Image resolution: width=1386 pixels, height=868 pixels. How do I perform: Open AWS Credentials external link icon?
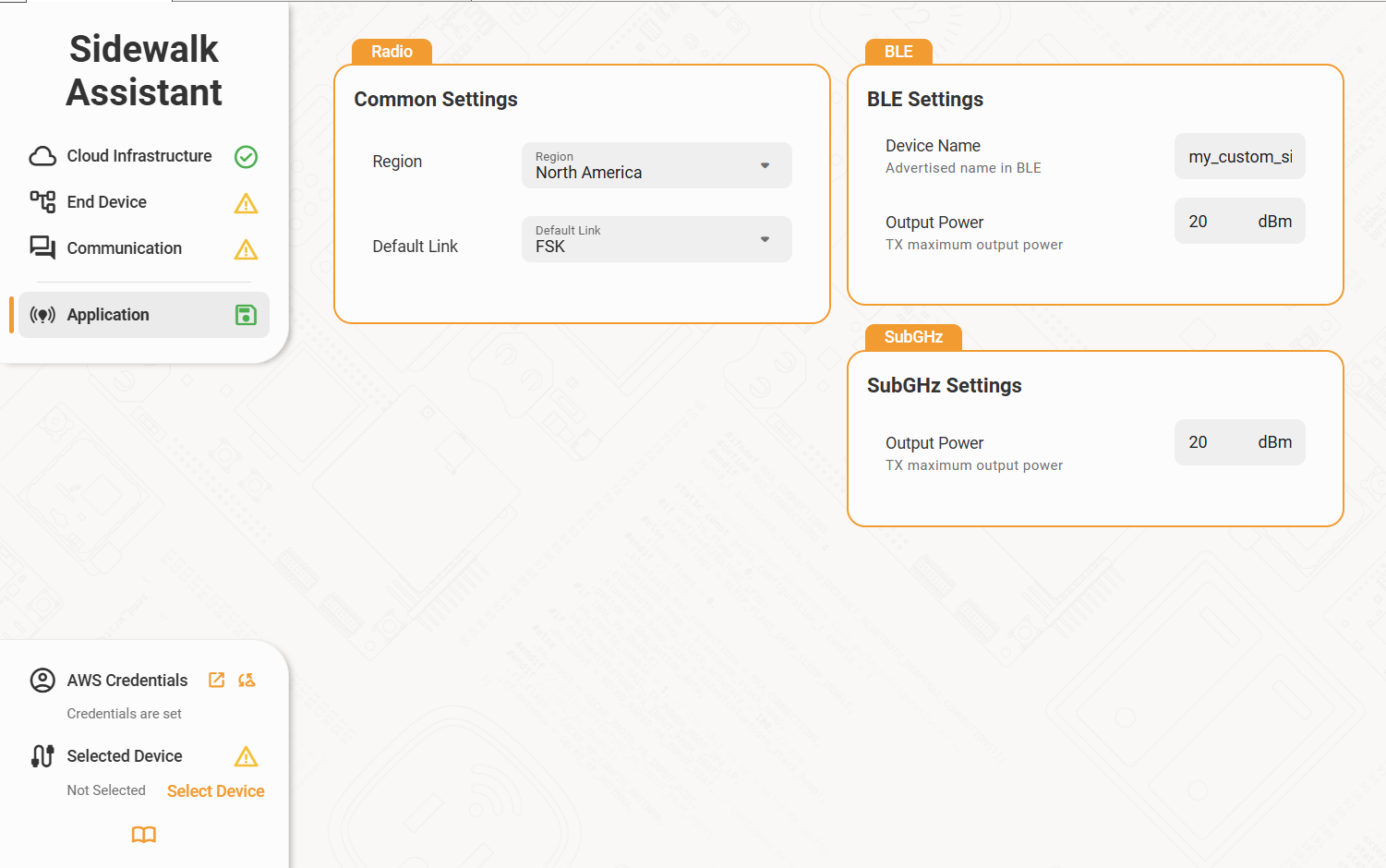[217, 681]
